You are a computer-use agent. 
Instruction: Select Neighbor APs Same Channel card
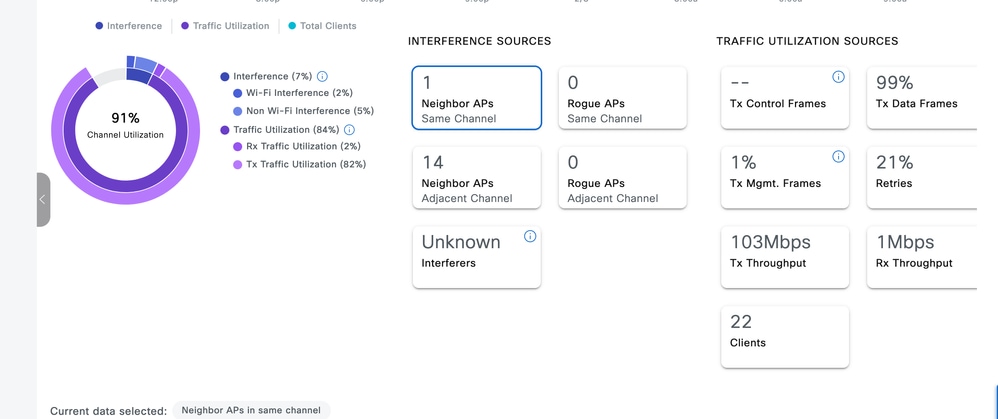[x=477, y=98]
